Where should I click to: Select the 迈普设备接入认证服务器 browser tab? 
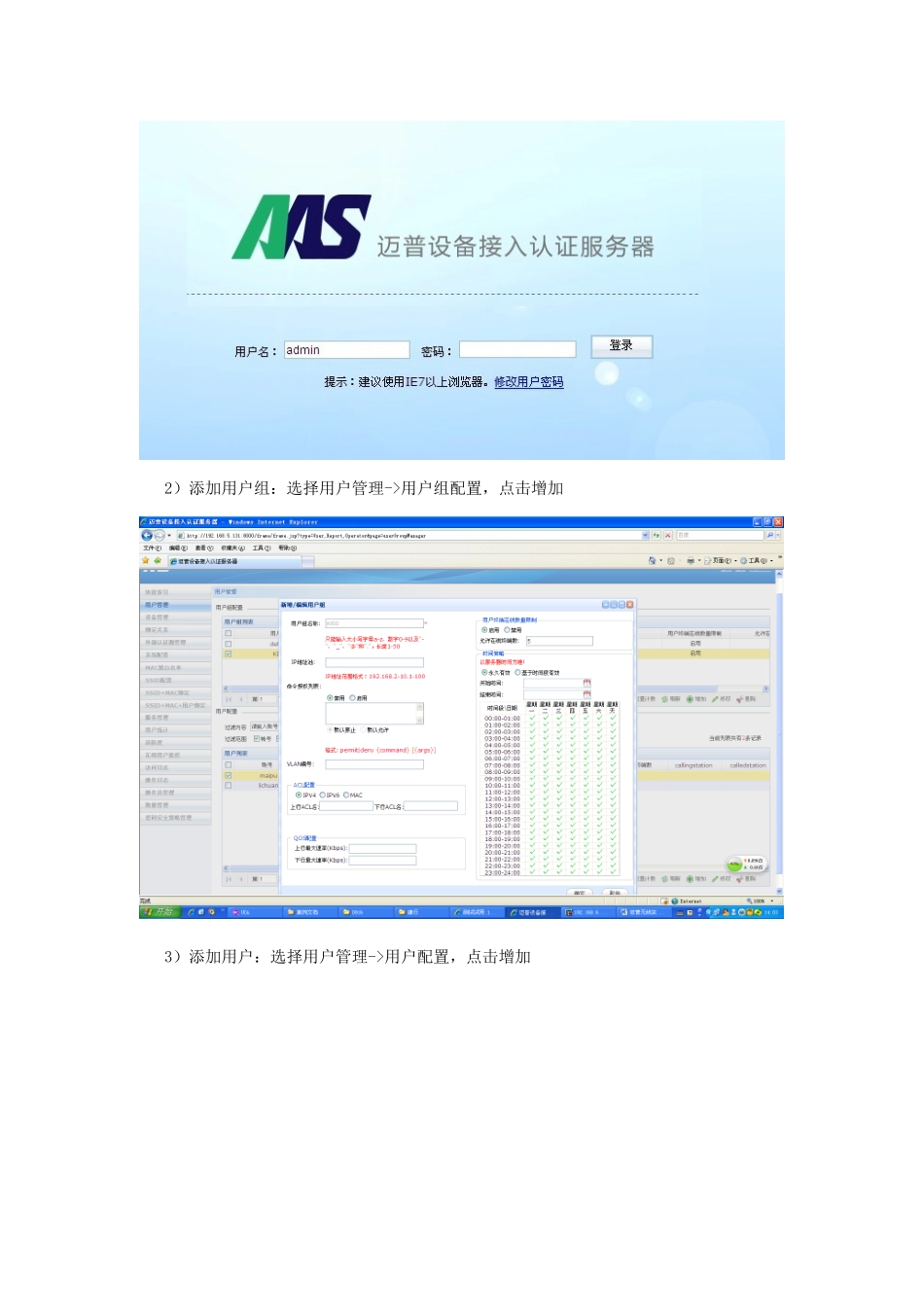tap(234, 561)
